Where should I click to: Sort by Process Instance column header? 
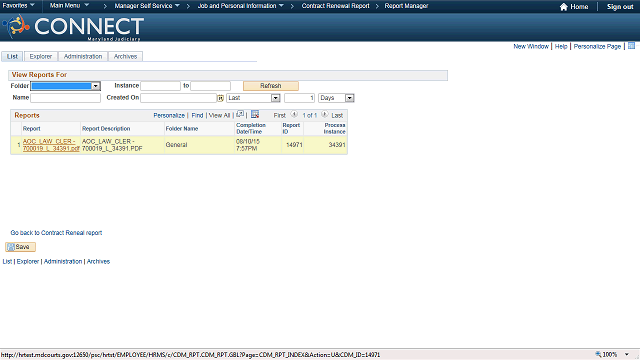335,129
